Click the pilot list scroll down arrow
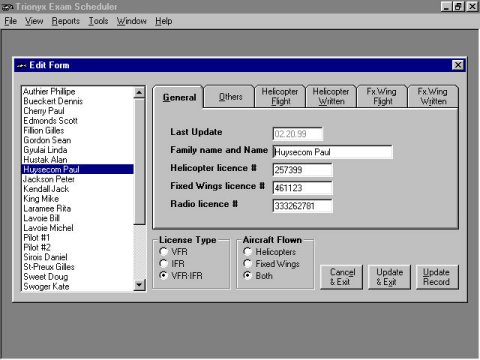Image resolution: width=480 pixels, height=360 pixels. click(139, 285)
